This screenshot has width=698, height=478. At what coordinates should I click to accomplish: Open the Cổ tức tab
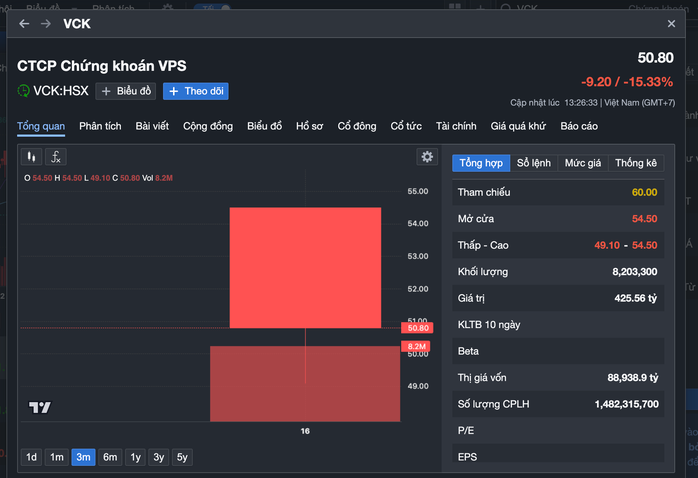tap(406, 126)
